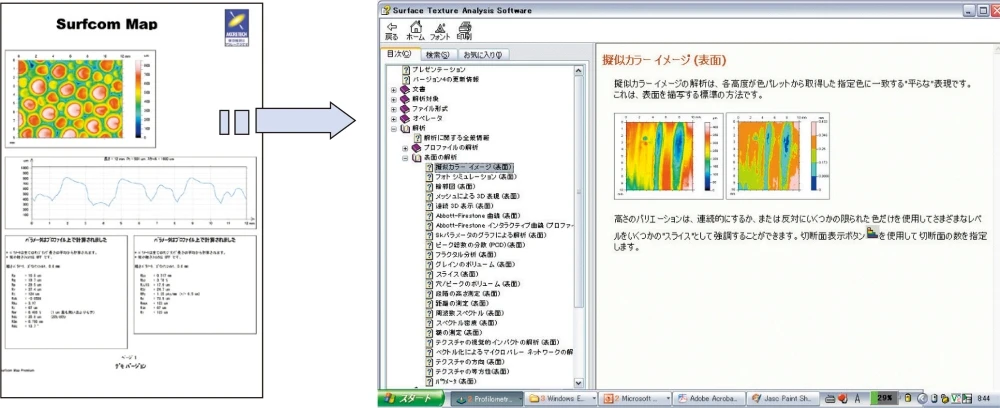Open Abbott-Firestone 曲線 (表面) topic
Screen dimensions: 1000x408
click(x=478, y=215)
